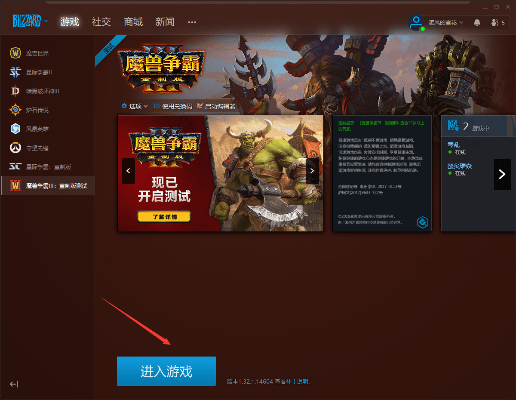Click the user profile avatar

click(x=416, y=23)
